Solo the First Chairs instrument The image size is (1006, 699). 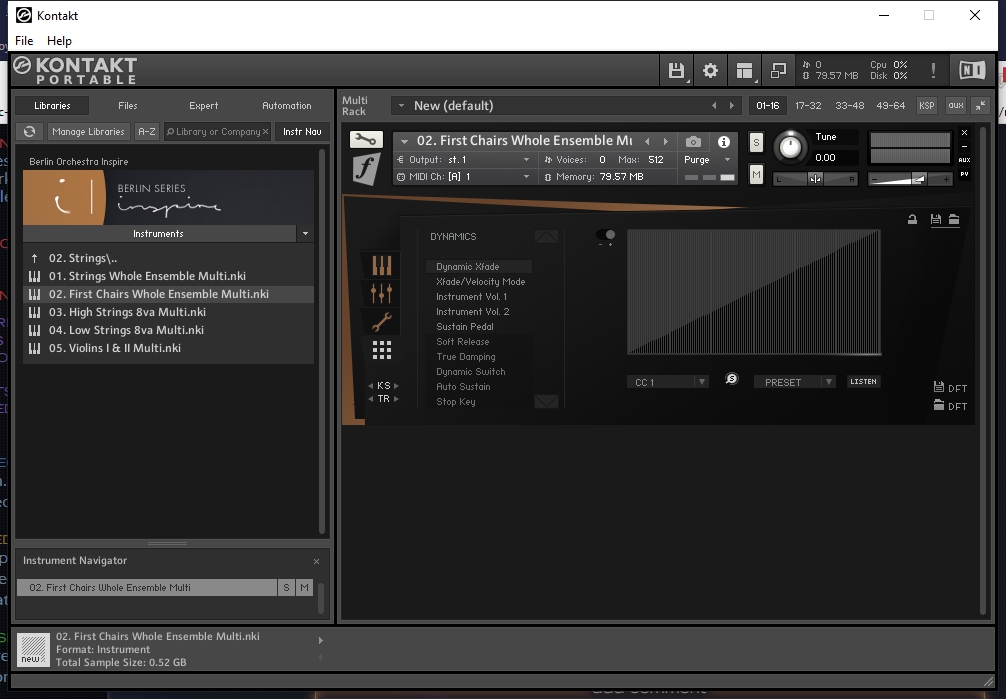pos(756,142)
